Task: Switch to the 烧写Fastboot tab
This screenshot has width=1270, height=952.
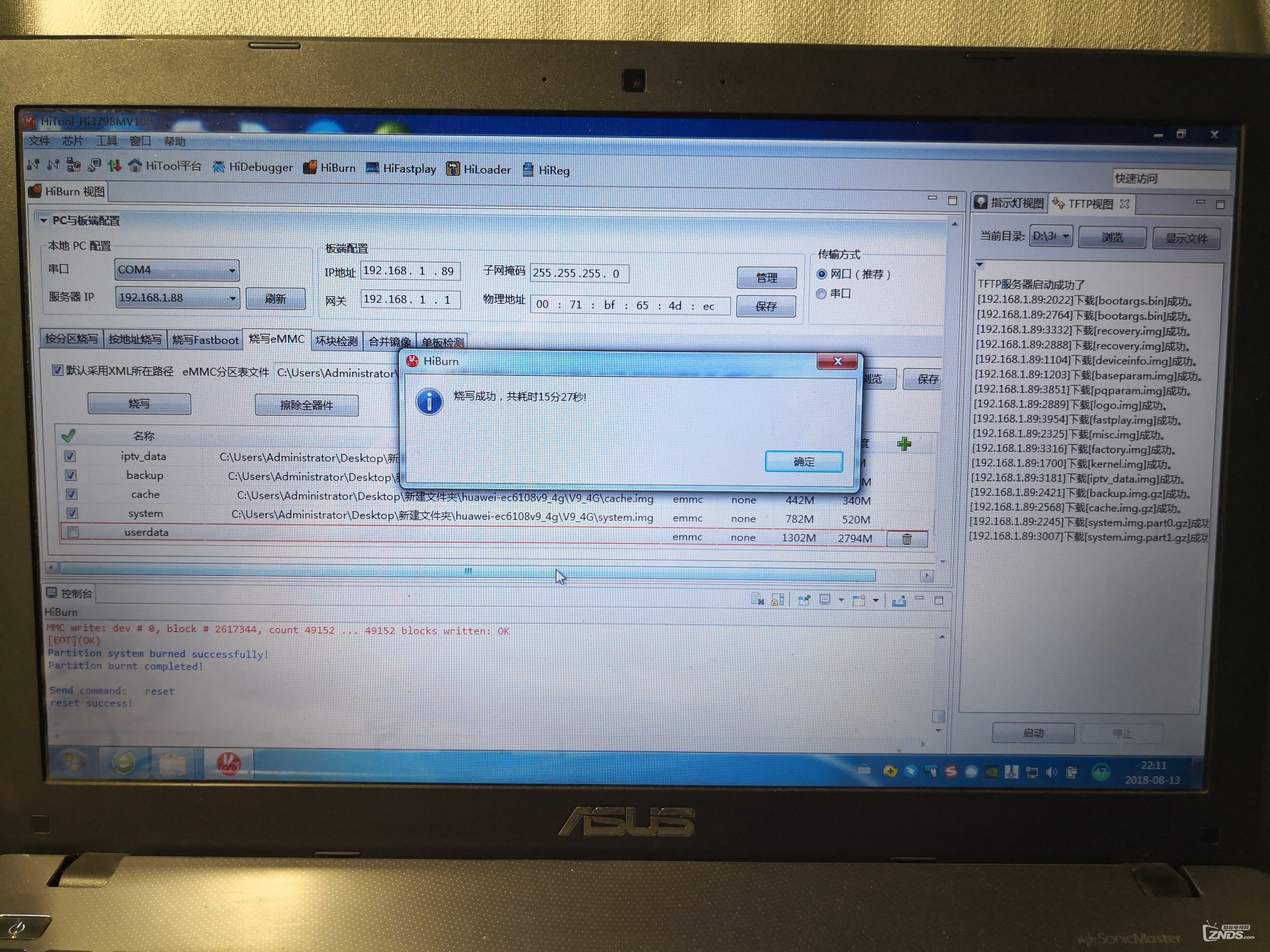Action: pos(205,340)
